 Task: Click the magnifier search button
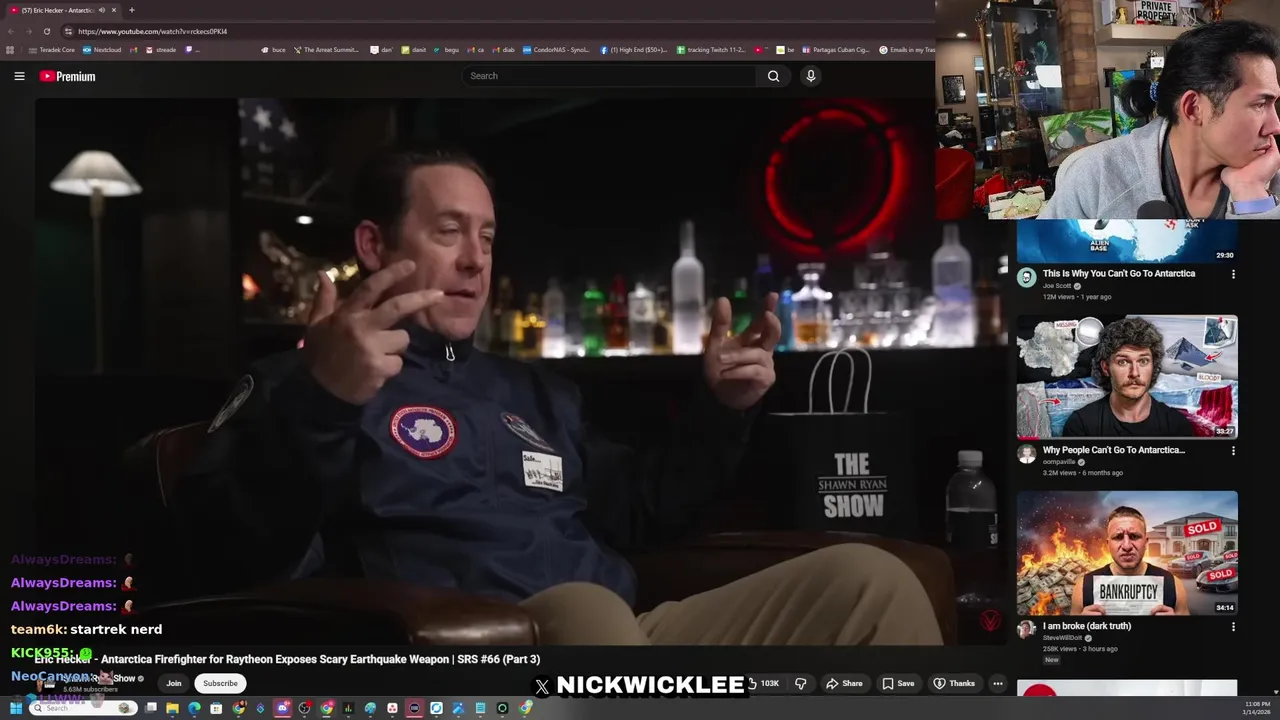click(x=773, y=76)
